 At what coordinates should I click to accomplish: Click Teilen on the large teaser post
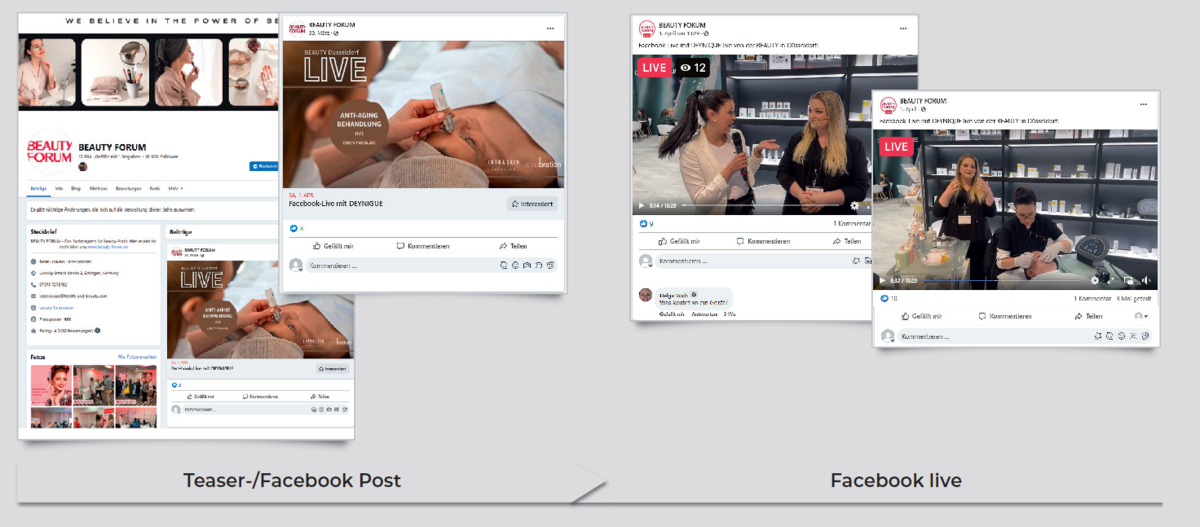pyautogui.click(x=513, y=246)
